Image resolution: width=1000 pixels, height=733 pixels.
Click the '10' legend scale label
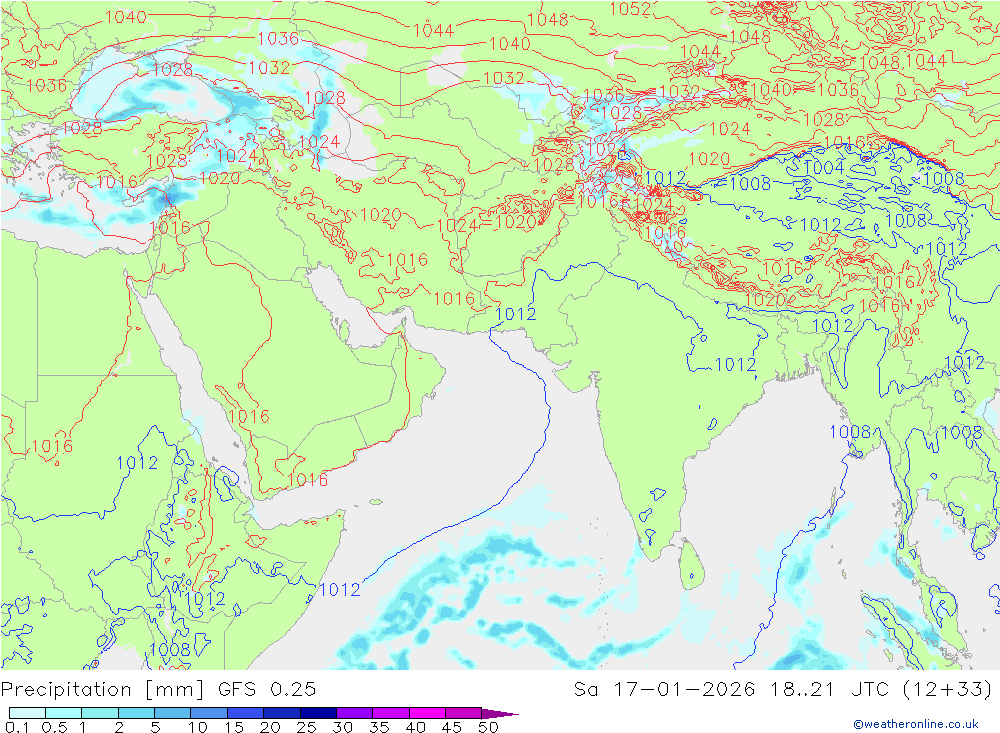197,727
